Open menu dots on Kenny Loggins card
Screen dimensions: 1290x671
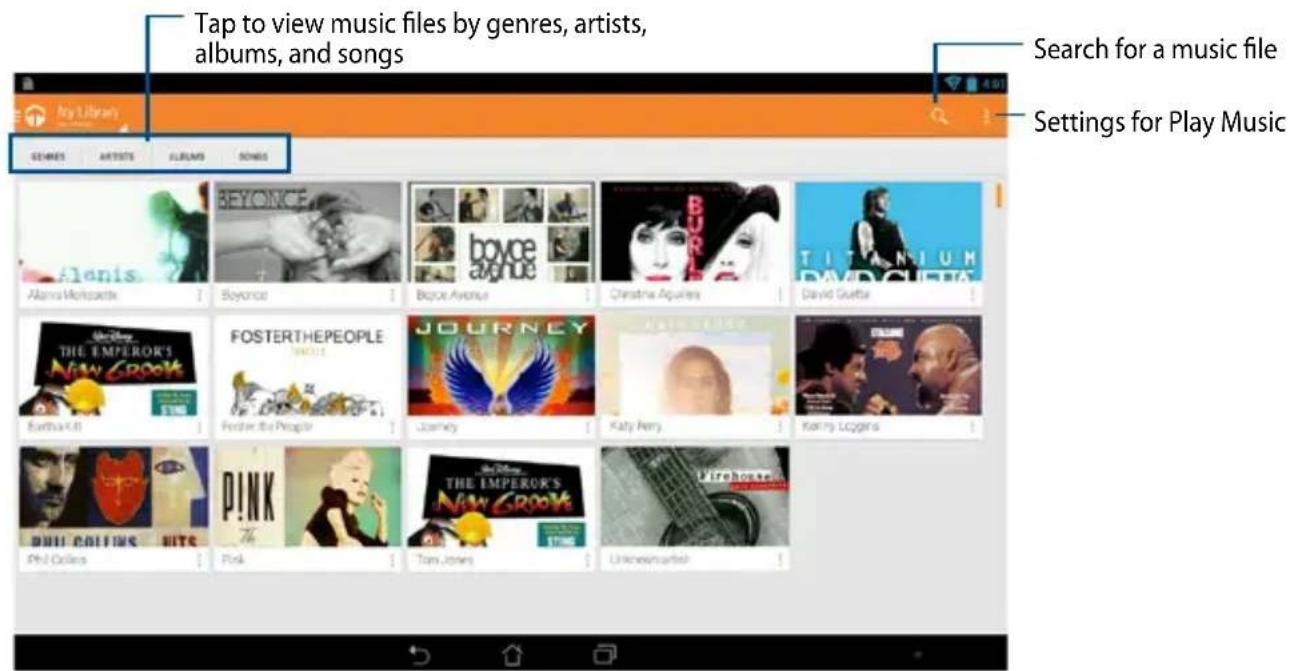[x=972, y=427]
